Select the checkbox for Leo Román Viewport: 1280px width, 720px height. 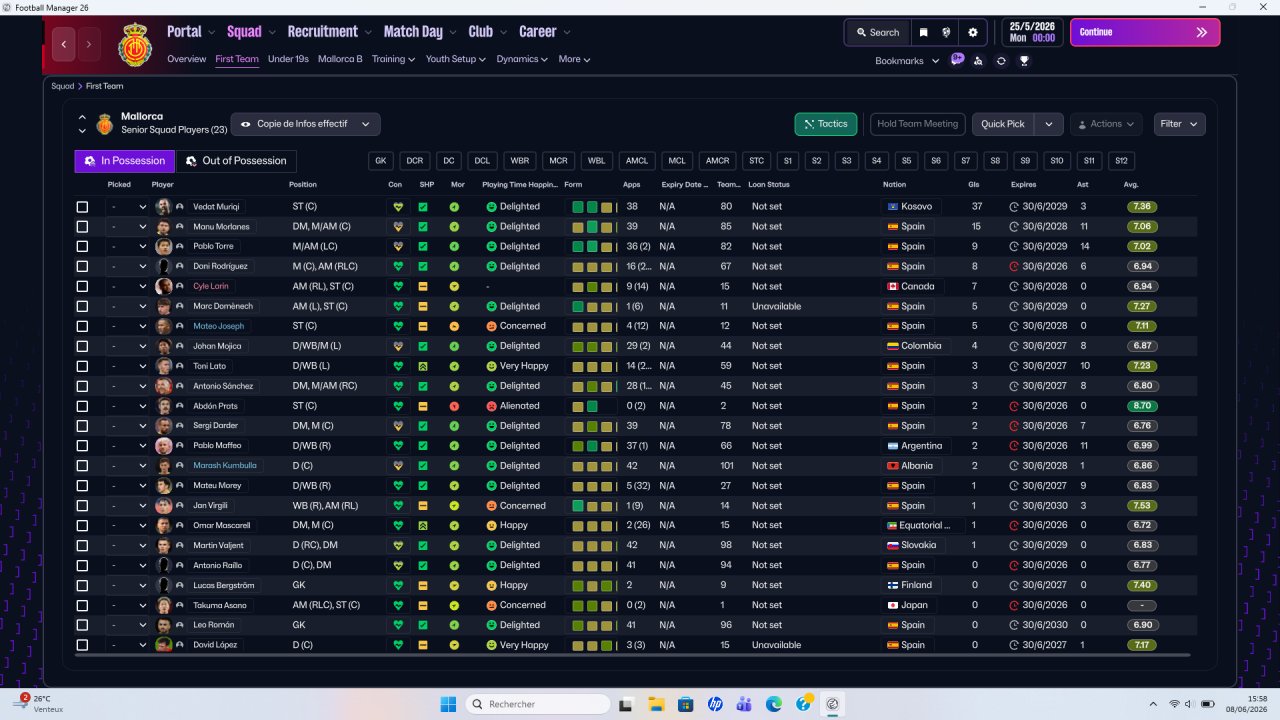point(82,625)
